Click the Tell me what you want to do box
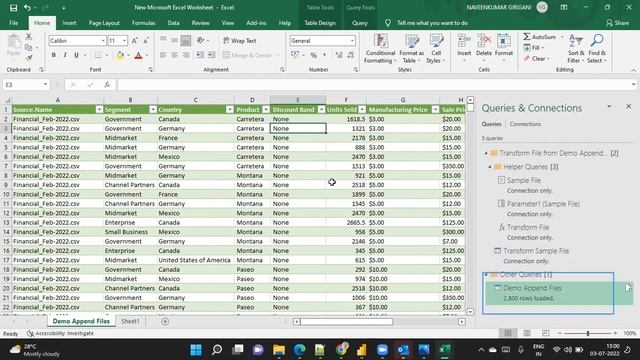This screenshot has width=640, height=360. pos(432,23)
